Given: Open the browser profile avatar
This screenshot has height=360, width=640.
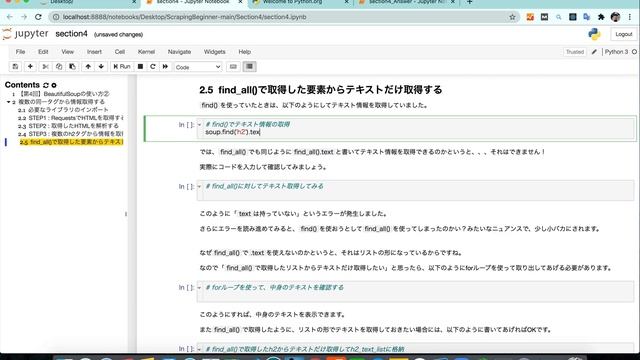Looking at the screenshot, I should tap(616, 17).
